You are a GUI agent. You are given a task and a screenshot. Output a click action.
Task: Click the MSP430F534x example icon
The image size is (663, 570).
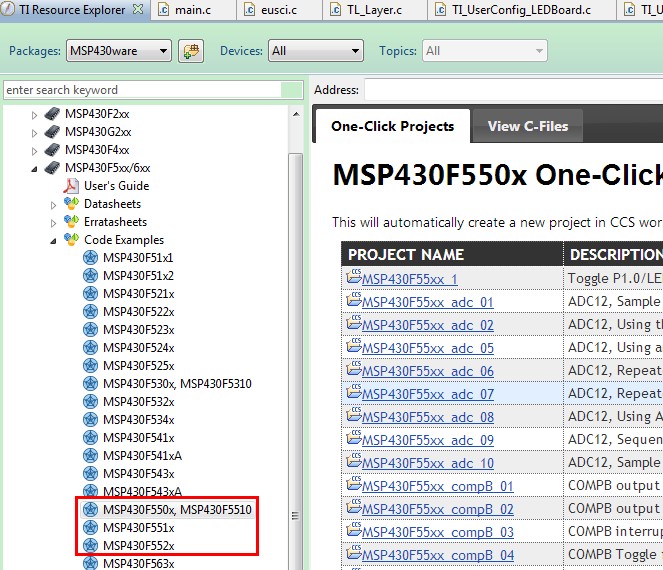click(x=90, y=419)
